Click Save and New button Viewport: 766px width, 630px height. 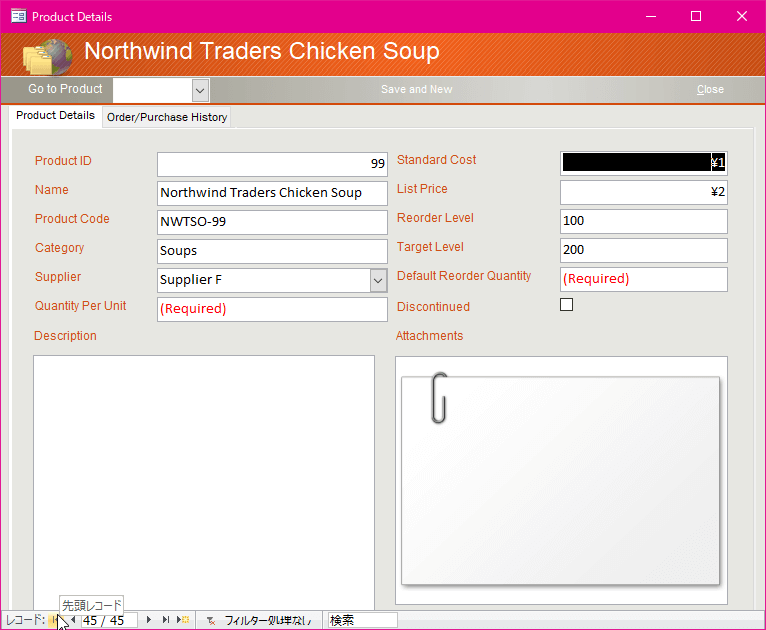(x=417, y=89)
